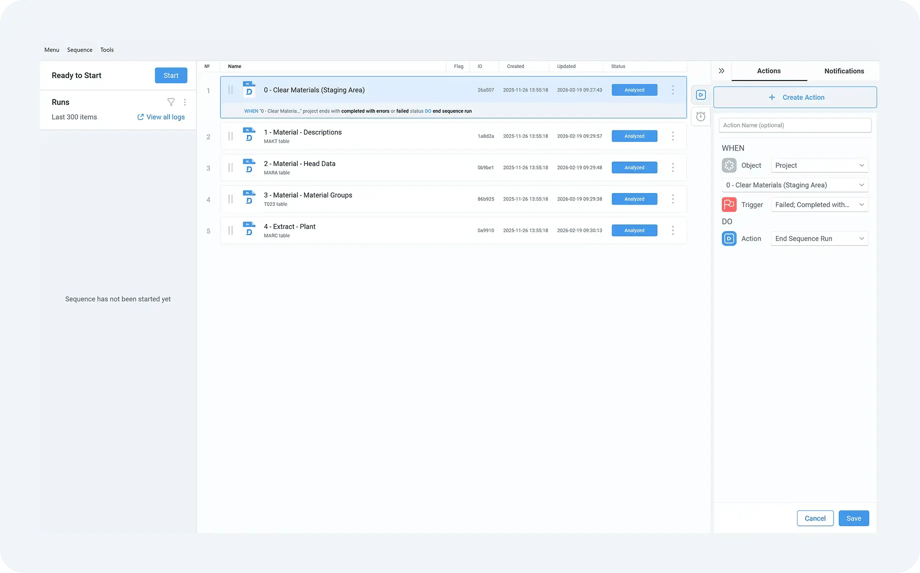The height and width of the screenshot is (573, 920).
Task: Open kebab menu for Clear Materials row
Action: (672, 90)
